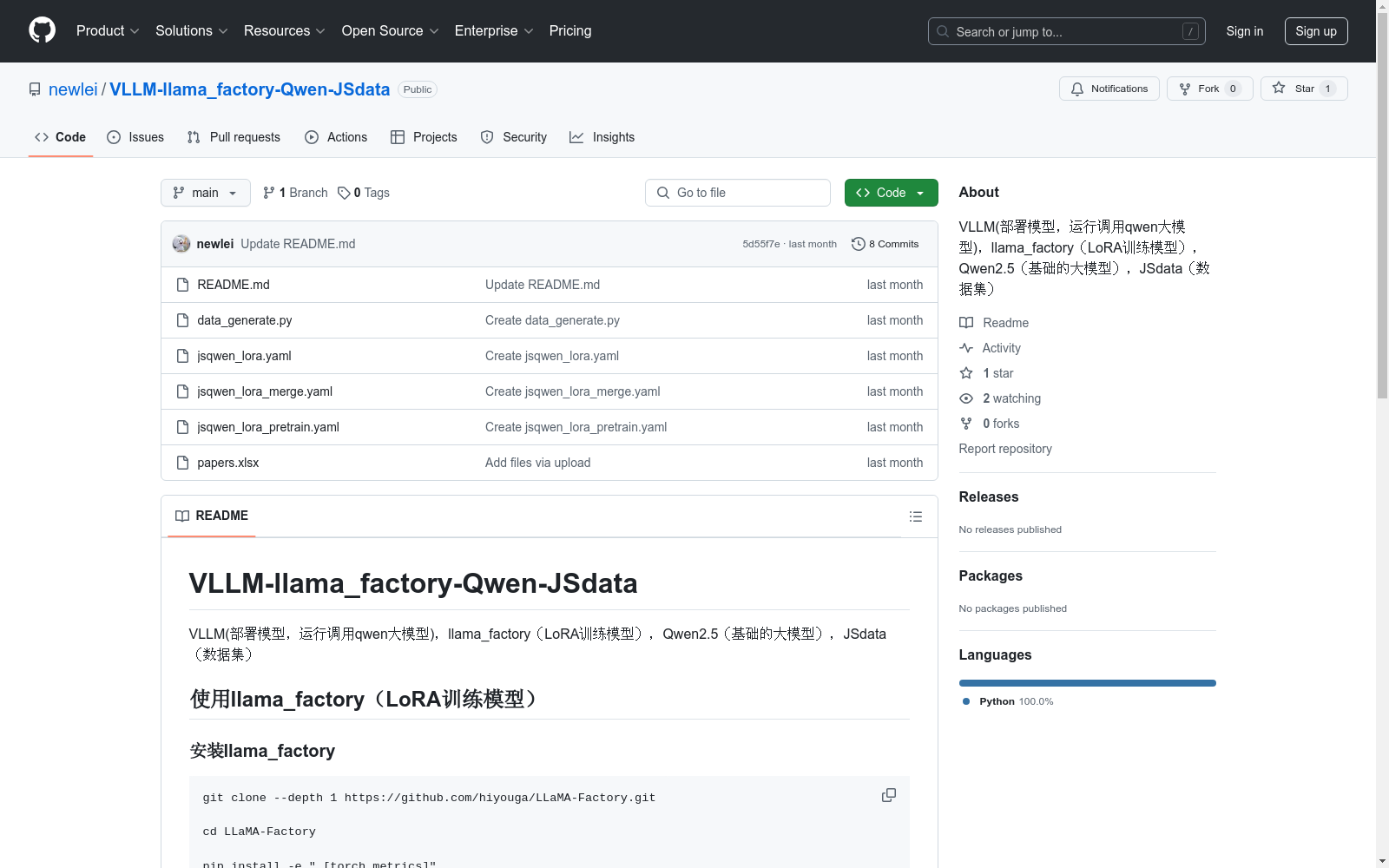Click the Sign in link
This screenshot has width=1389, height=868.
tap(1245, 31)
